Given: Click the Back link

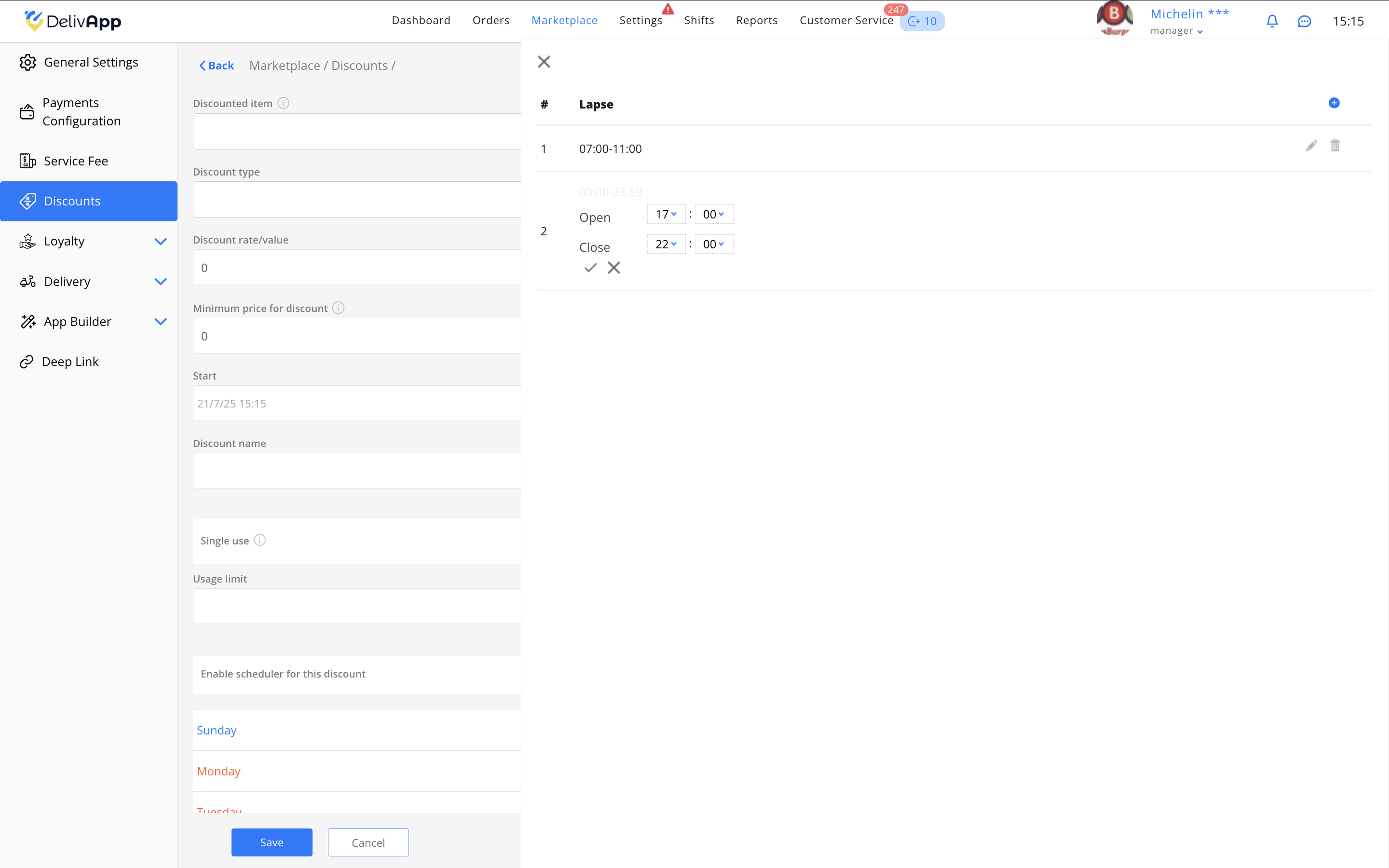Looking at the screenshot, I should tap(217, 66).
